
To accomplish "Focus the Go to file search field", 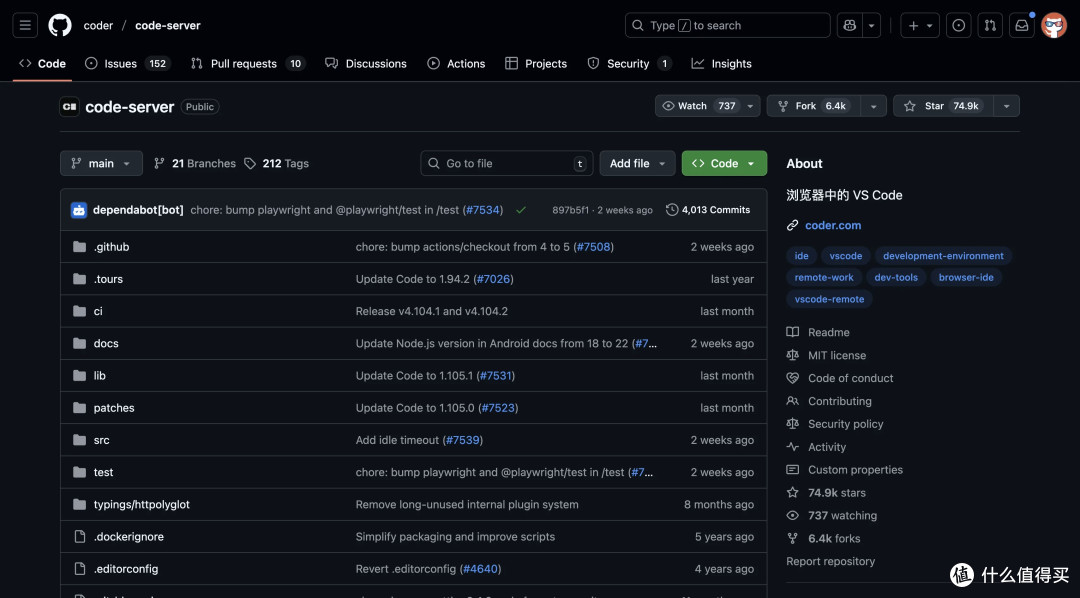I will click(x=506, y=163).
